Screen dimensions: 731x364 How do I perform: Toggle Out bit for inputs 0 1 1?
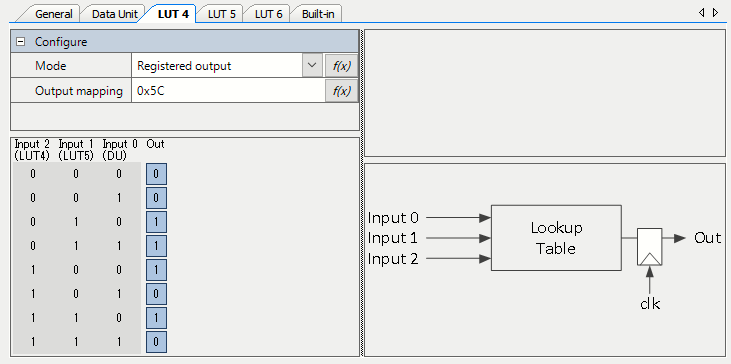point(156,246)
